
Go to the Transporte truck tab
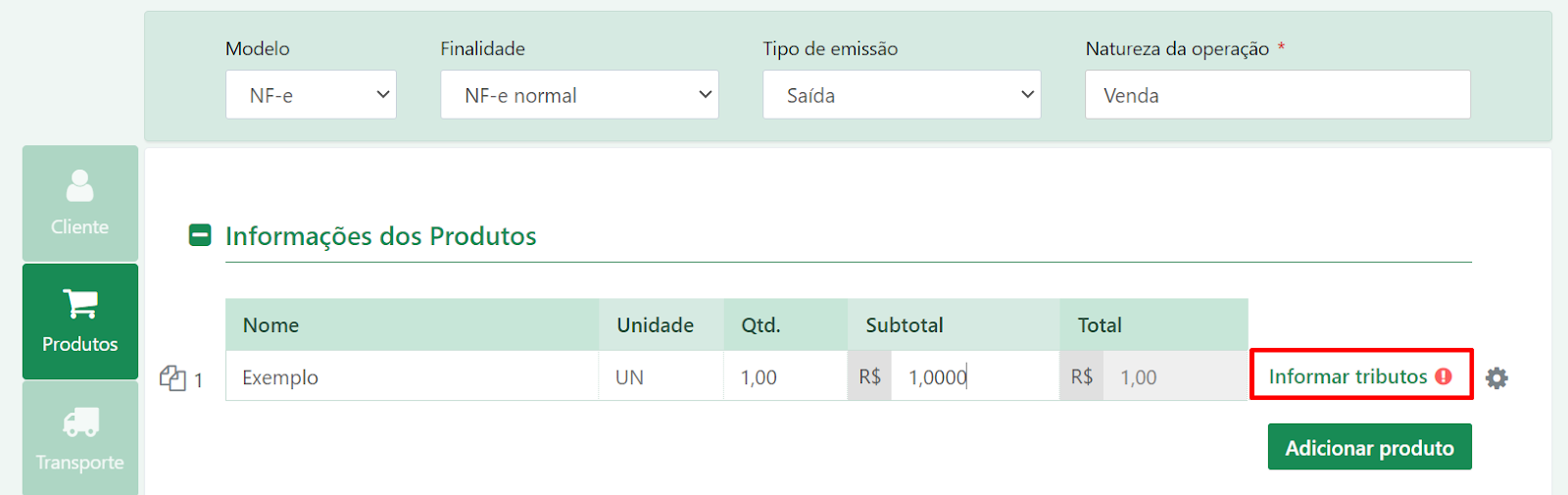click(x=80, y=438)
